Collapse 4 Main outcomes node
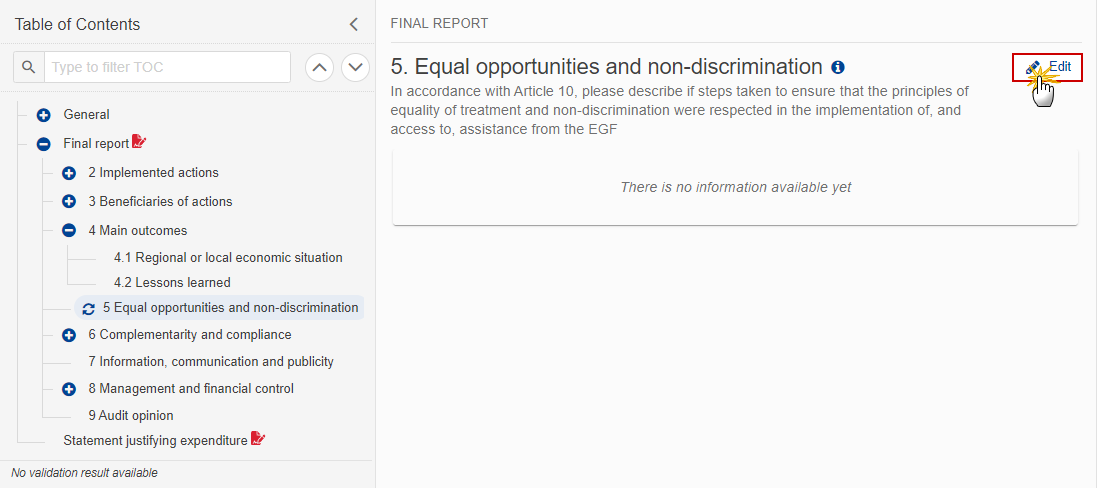Viewport: 1097px width, 488px height. pos(69,231)
